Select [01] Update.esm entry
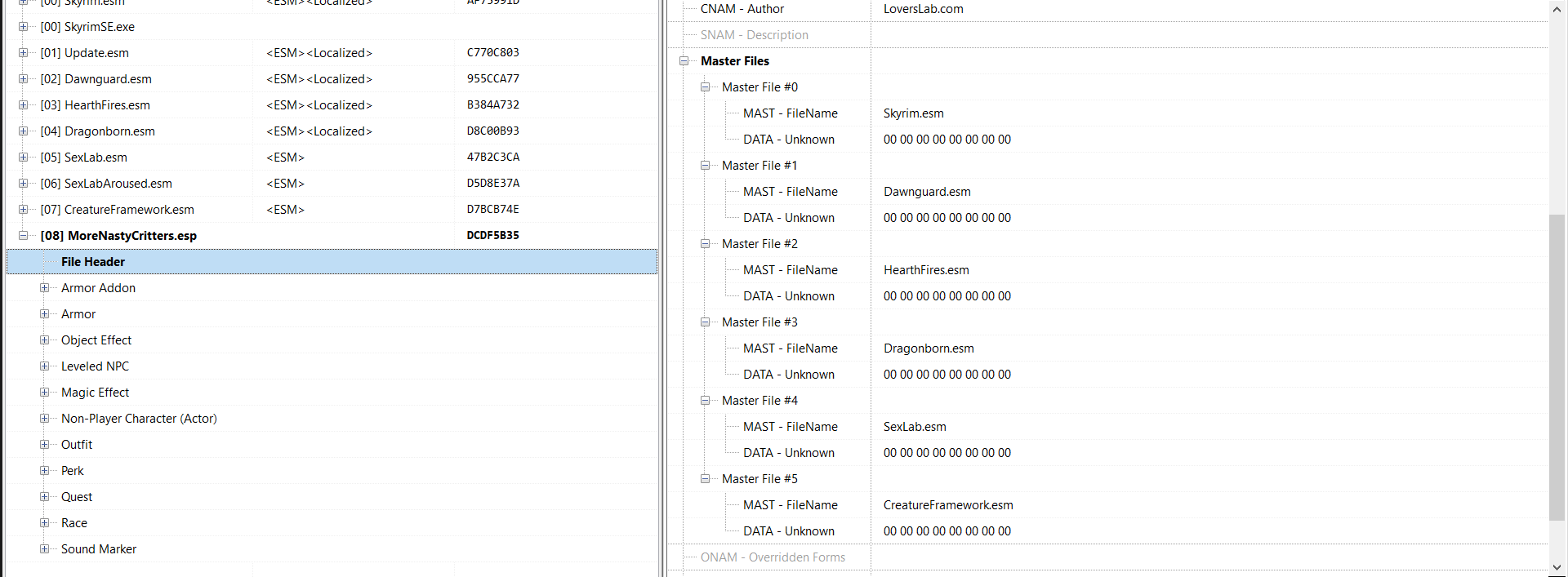The height and width of the screenshot is (577, 1568). 84,53
